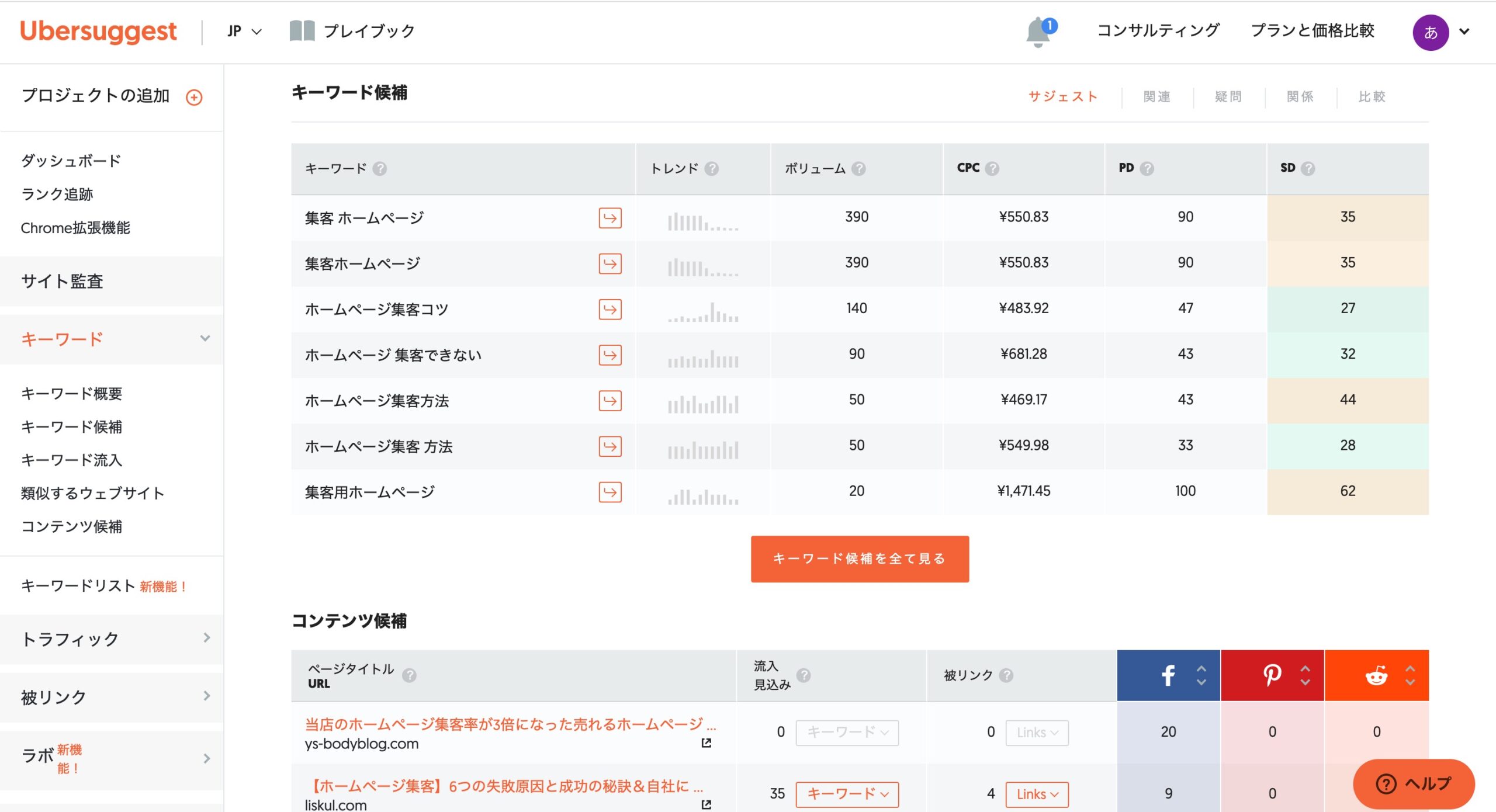This screenshot has height=812, width=1496.
Task: Open キーワード dropdown for liskul.com row
Action: [847, 794]
